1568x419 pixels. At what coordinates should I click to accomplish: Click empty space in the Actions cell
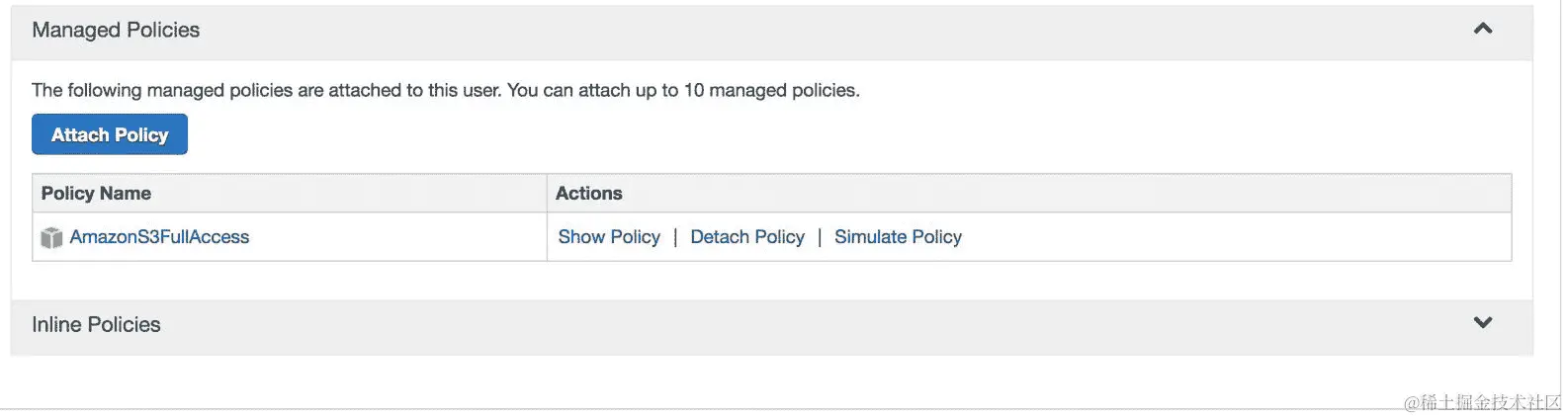click(x=1236, y=237)
